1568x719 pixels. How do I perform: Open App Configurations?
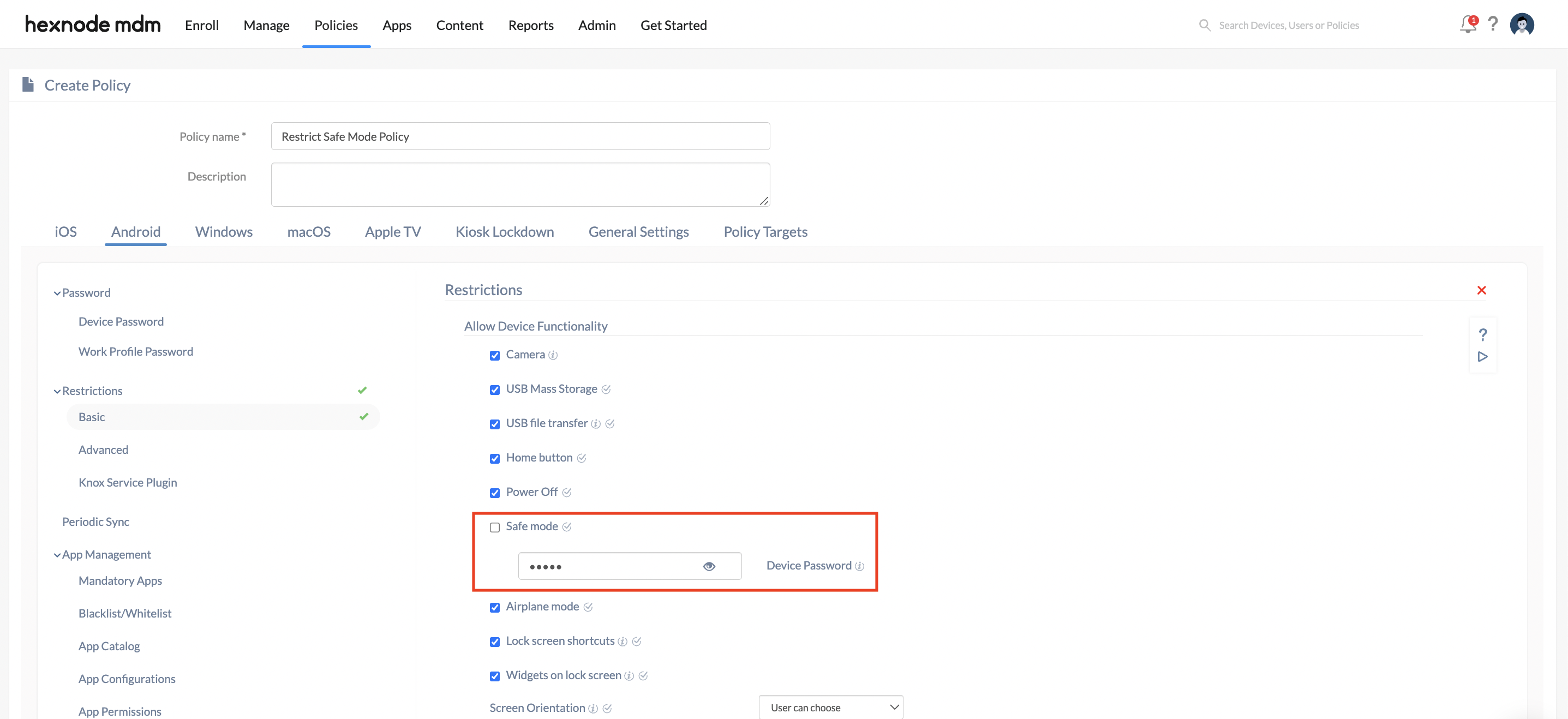127,679
